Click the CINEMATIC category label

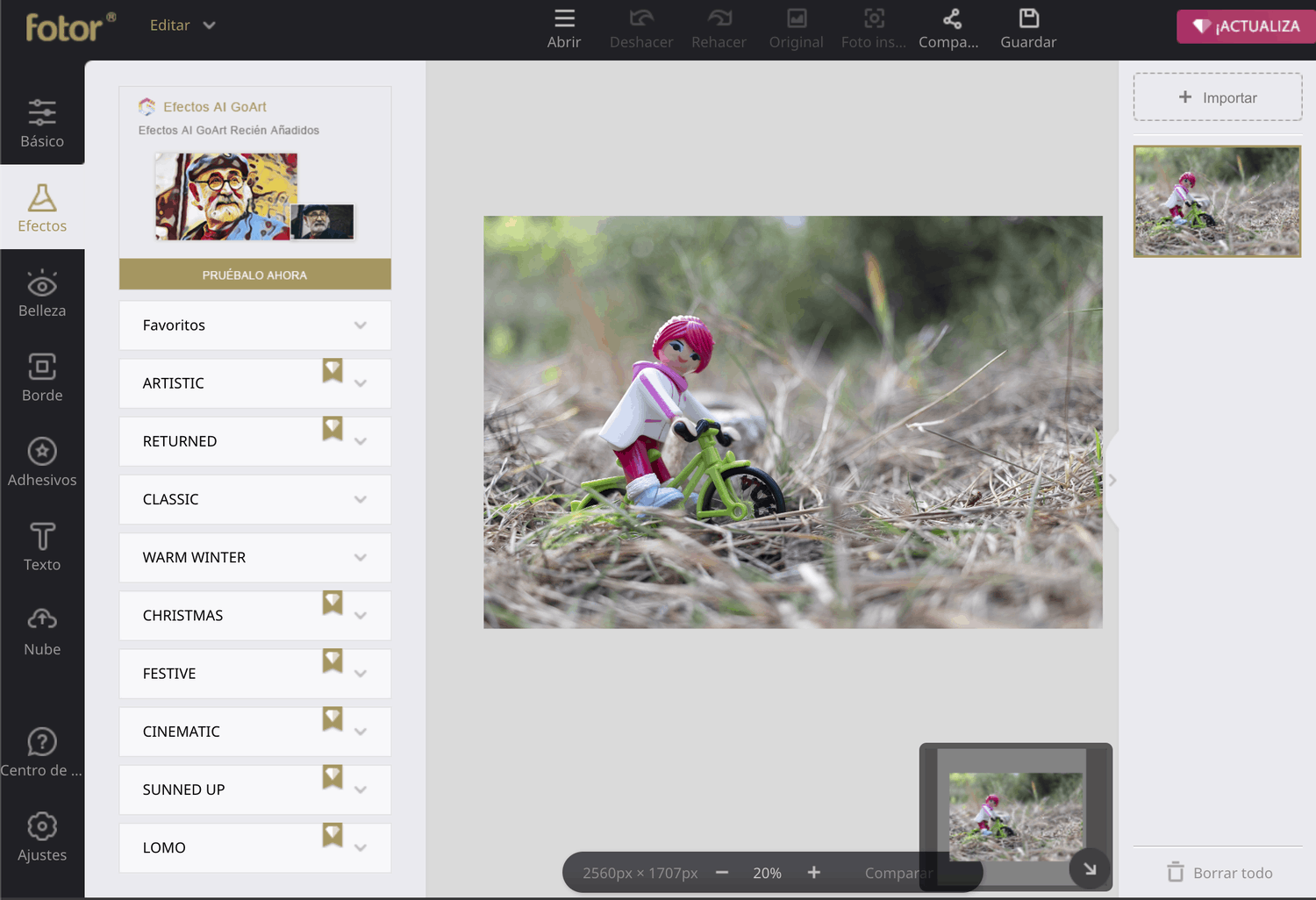point(182,732)
